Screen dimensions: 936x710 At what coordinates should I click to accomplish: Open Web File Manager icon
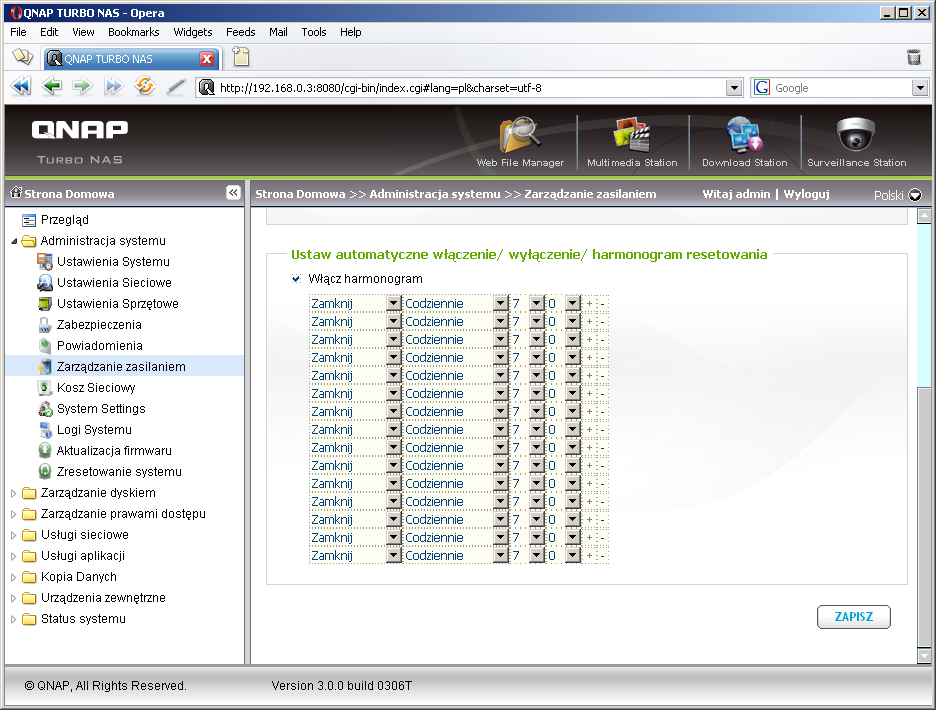click(520, 134)
